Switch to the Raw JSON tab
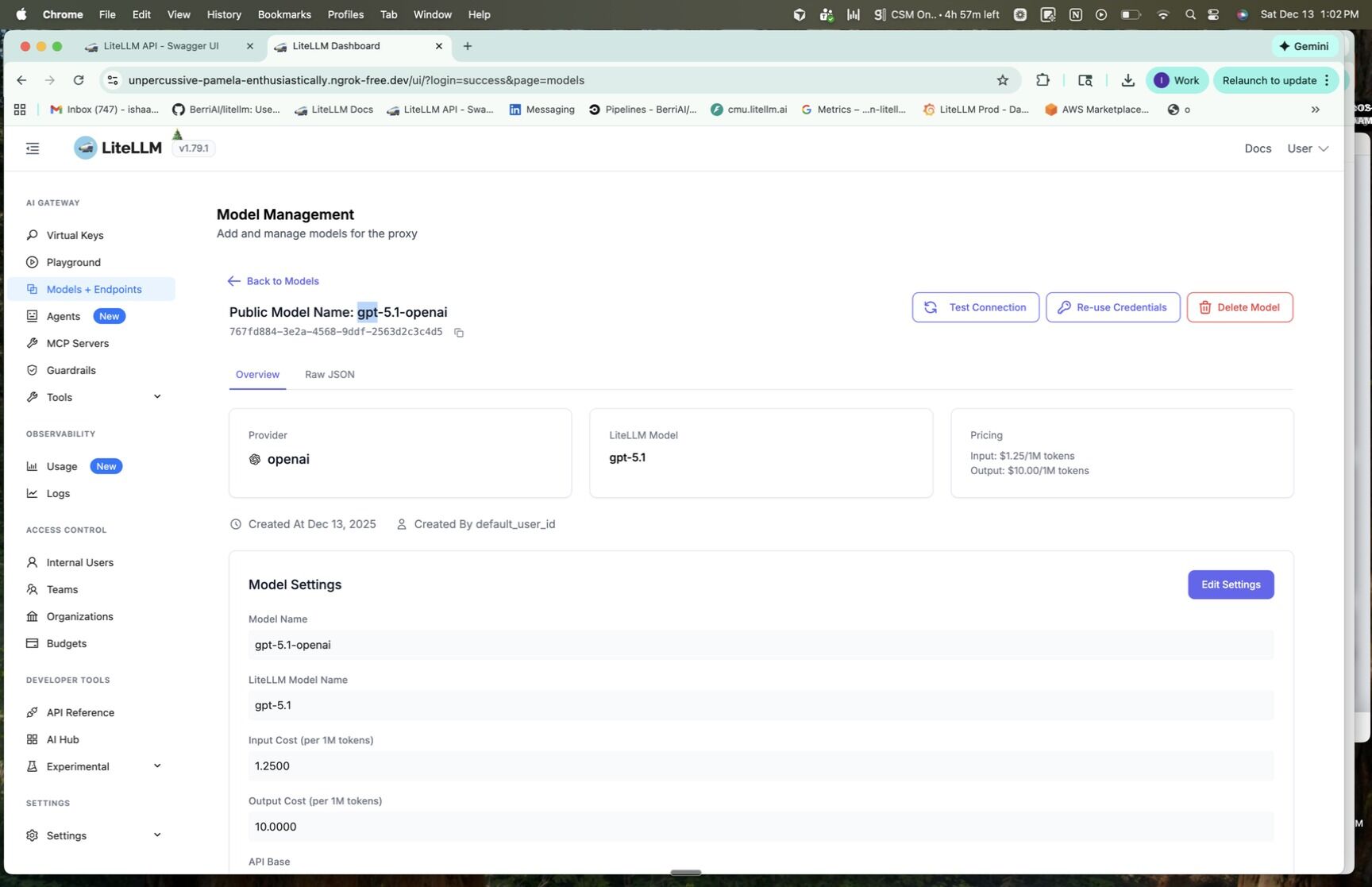 click(330, 375)
